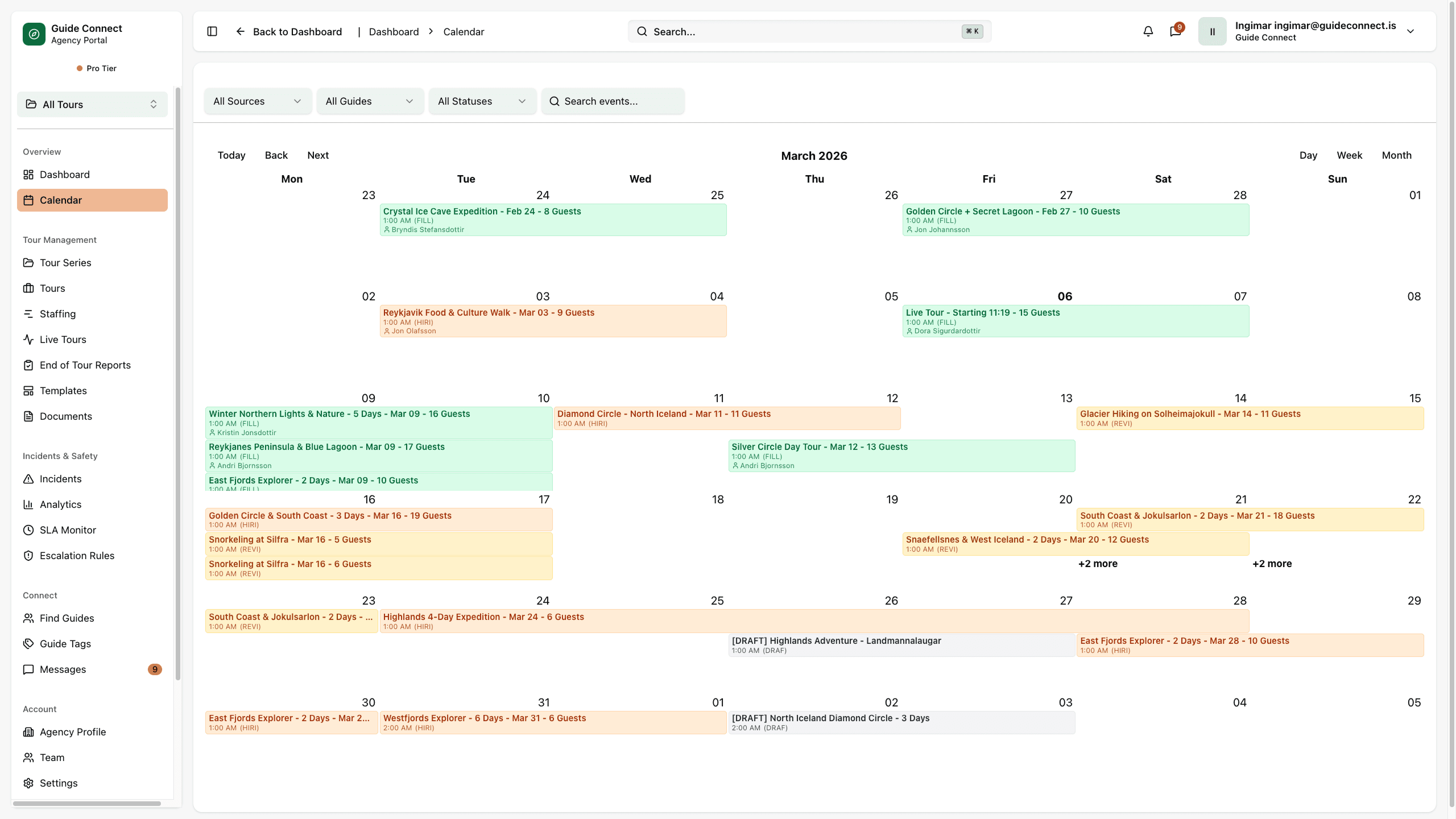Open the Incidents page
The image size is (1456, 819).
60,479
